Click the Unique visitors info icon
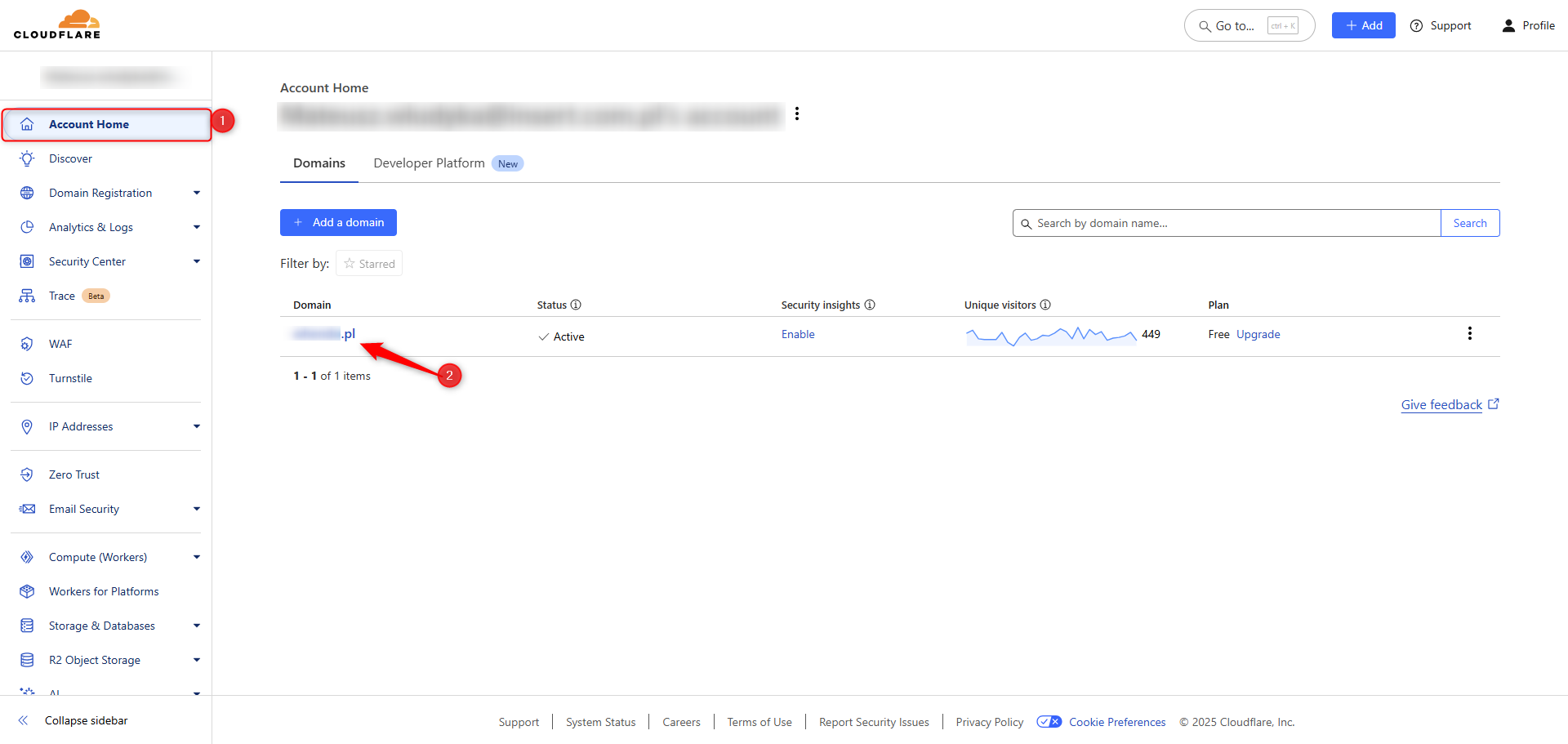1568x744 pixels. (x=1045, y=305)
